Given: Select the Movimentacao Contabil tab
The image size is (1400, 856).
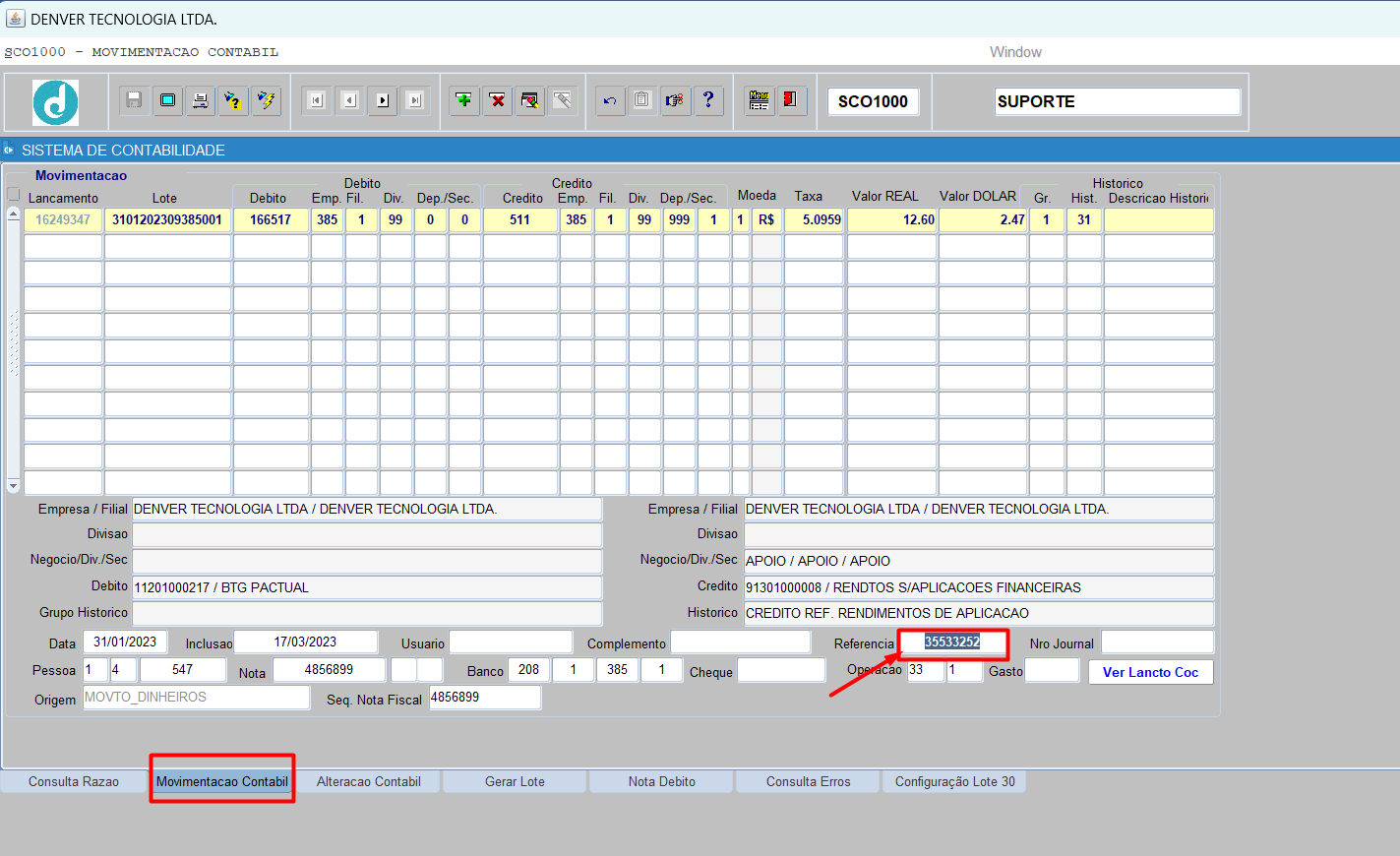Looking at the screenshot, I should point(222,782).
